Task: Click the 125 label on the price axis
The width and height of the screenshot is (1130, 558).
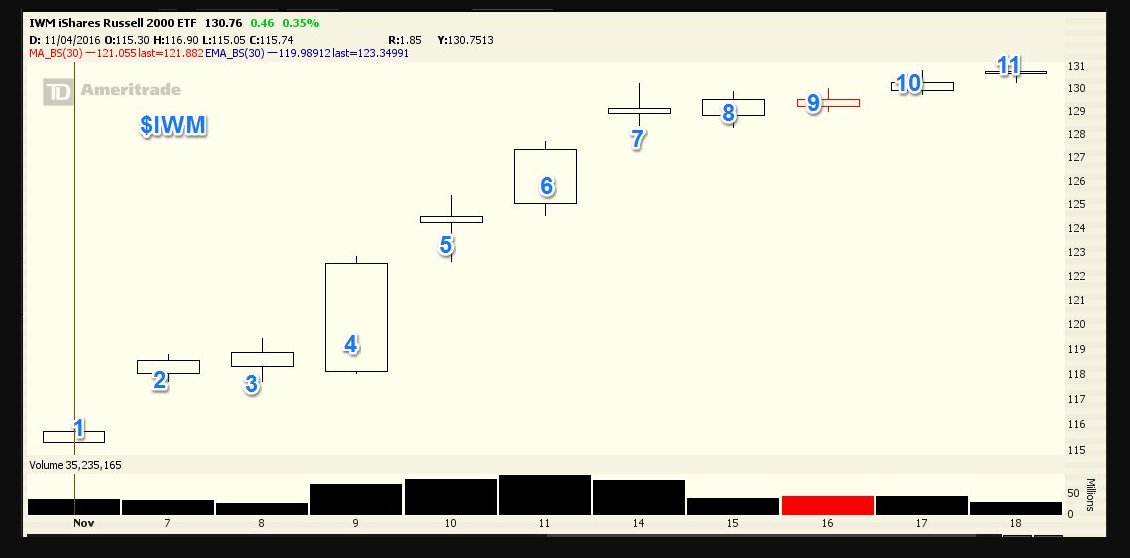Action: tap(1076, 204)
